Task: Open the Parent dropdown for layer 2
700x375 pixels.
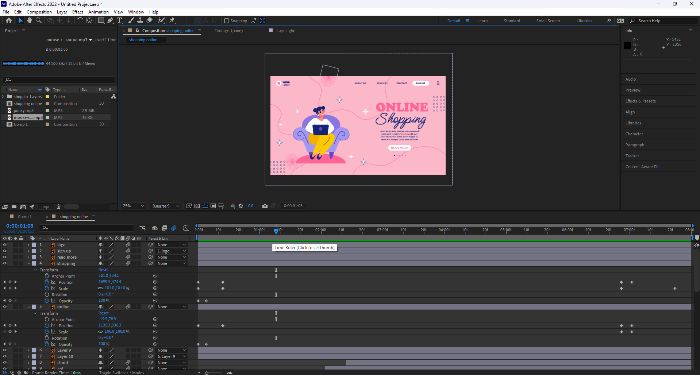Action: 172,251
